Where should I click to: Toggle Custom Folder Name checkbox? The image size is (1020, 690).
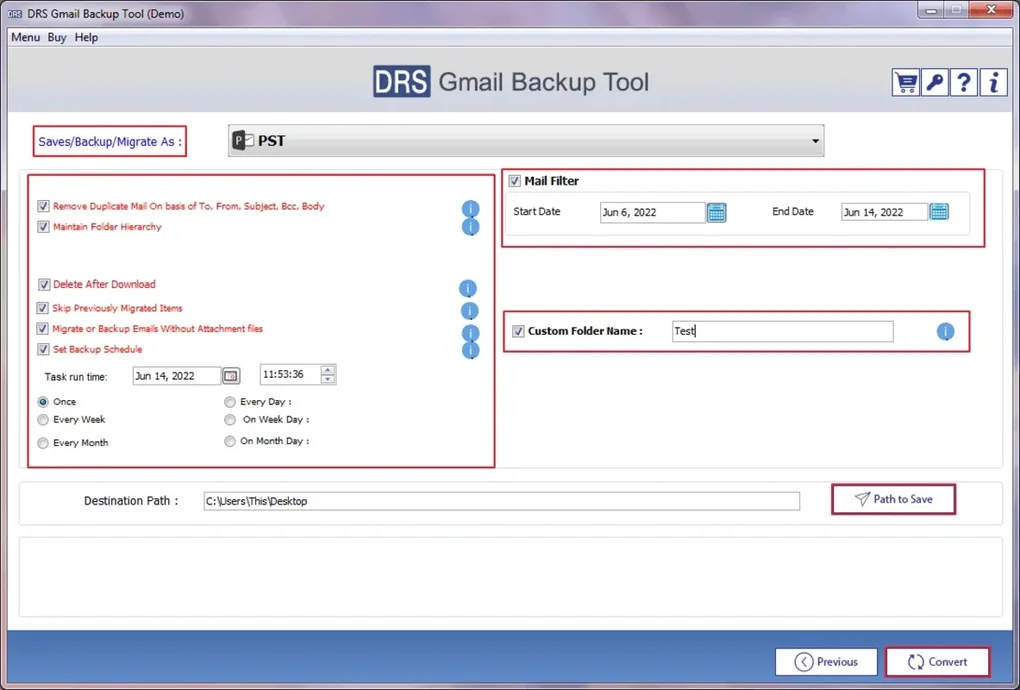point(518,331)
